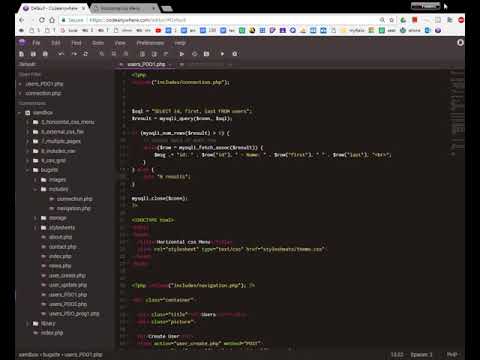Click the line containing mysqli_close in editor
The width and height of the screenshot is (480, 360).
coord(159,198)
